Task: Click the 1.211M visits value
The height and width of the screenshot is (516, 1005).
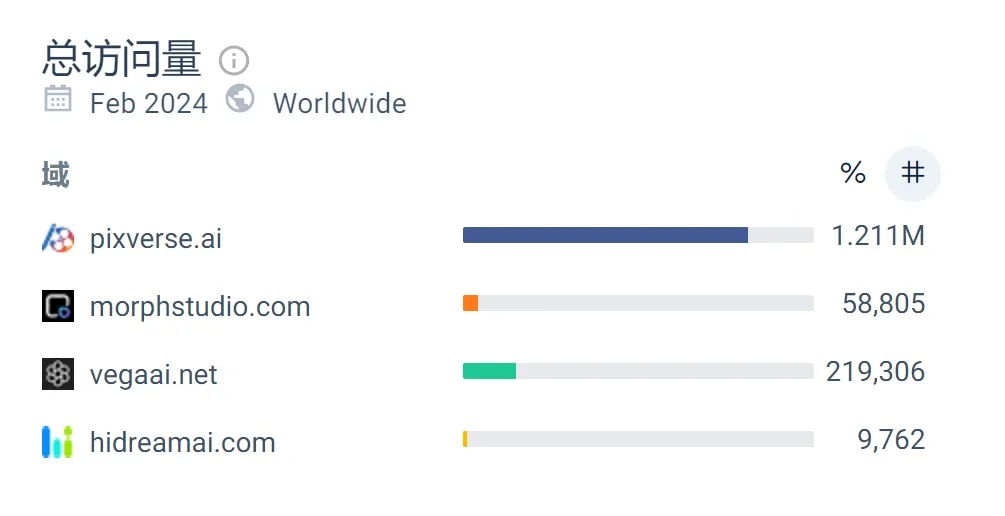Action: (x=878, y=236)
